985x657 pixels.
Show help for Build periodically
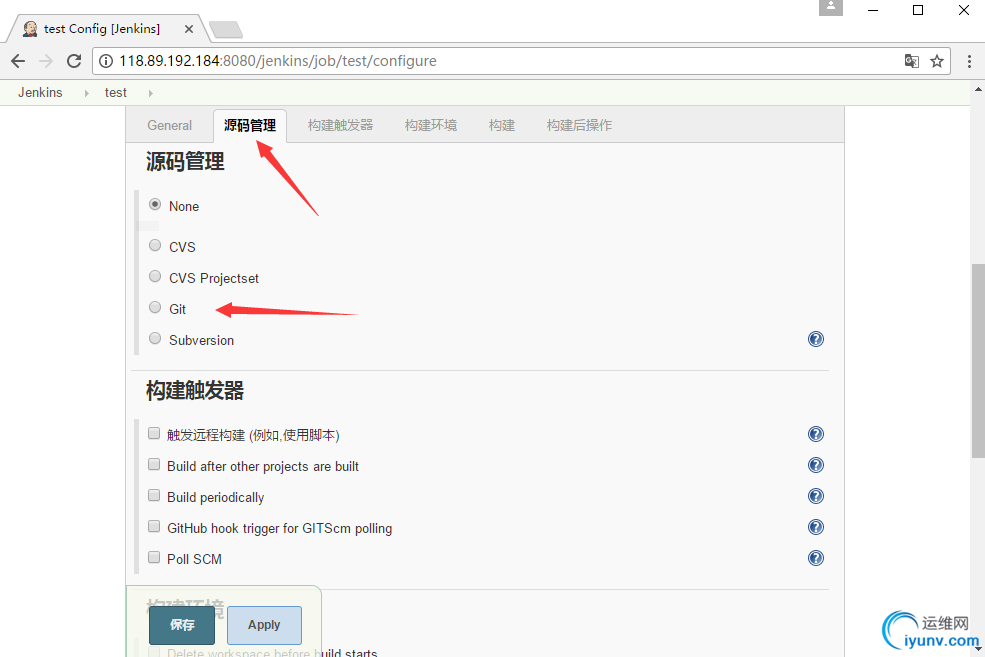point(815,496)
